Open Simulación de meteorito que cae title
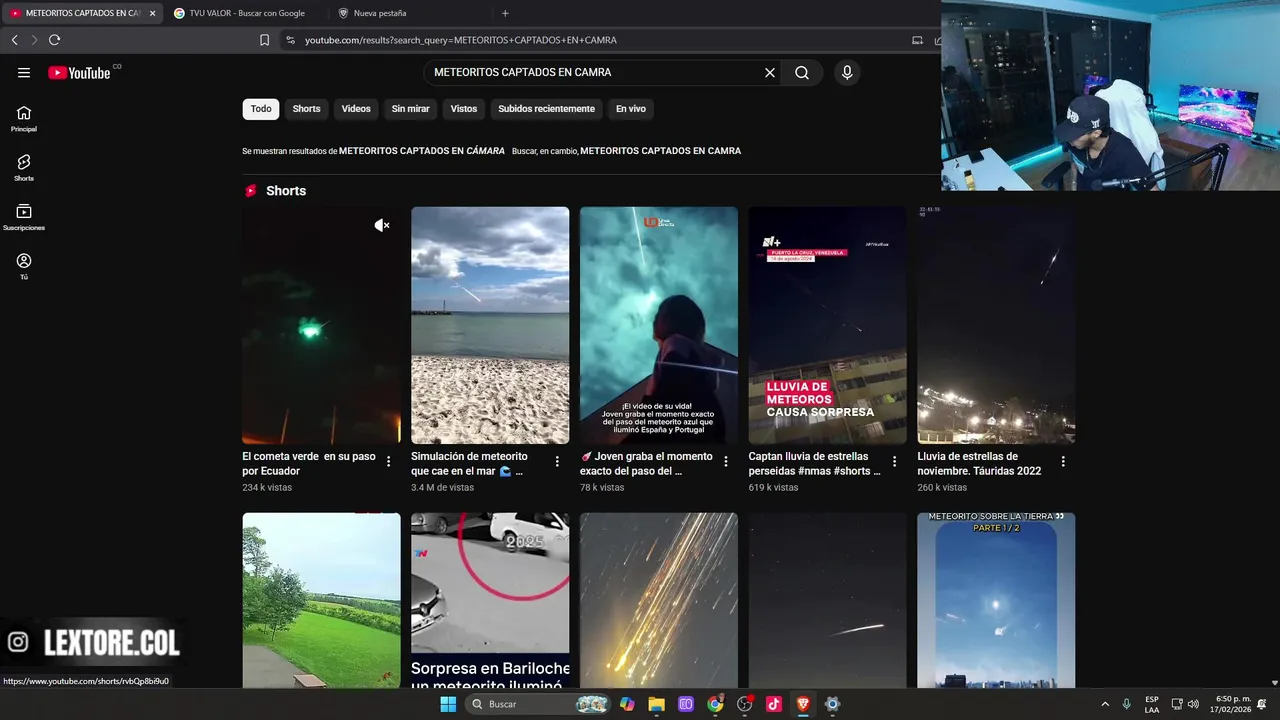The width and height of the screenshot is (1280, 720). point(469,463)
